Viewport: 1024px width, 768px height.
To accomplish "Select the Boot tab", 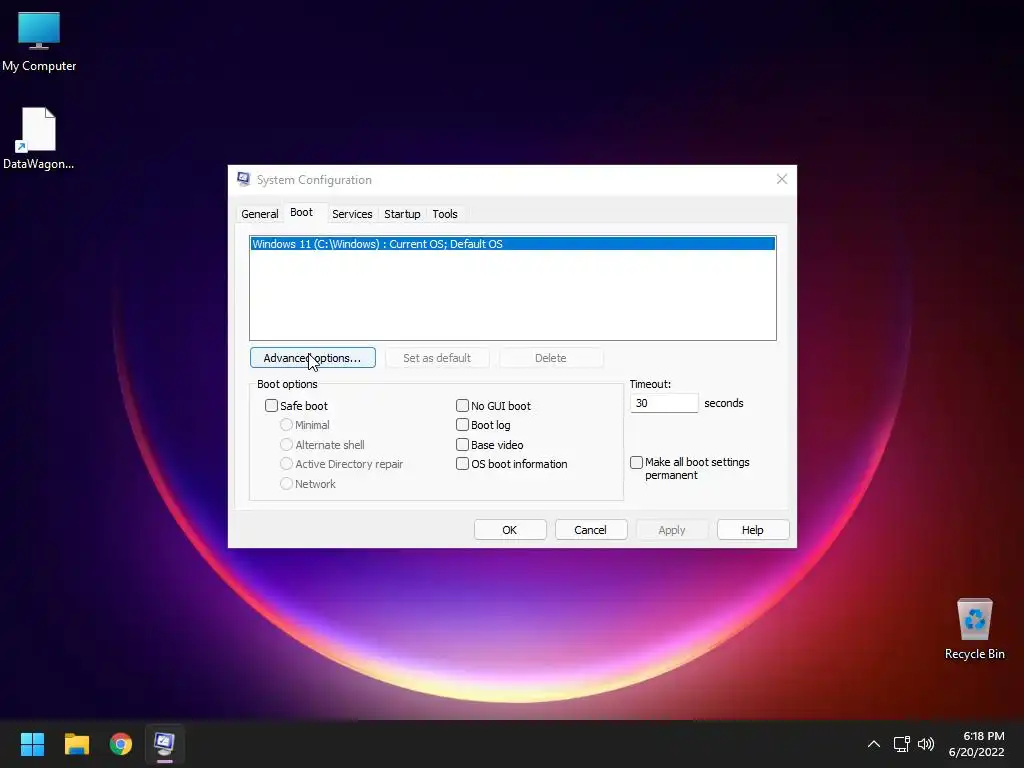I will coord(301,212).
